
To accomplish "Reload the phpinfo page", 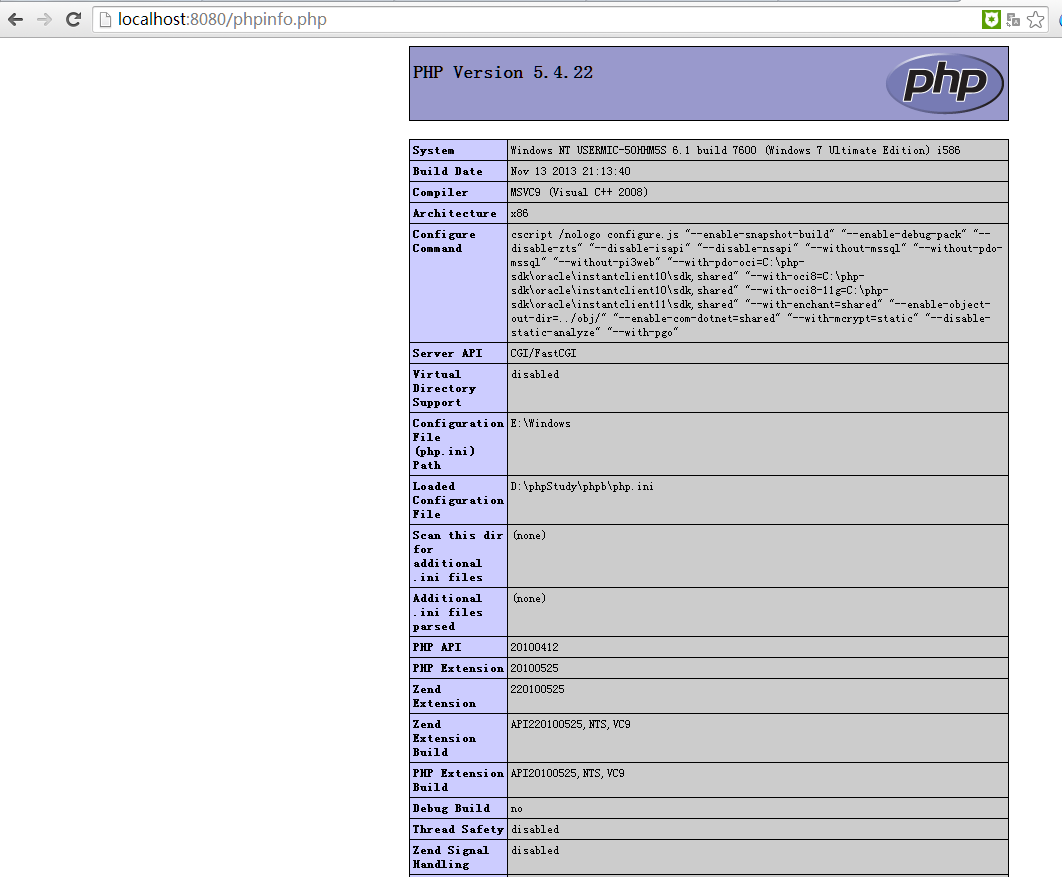I will [x=73, y=19].
